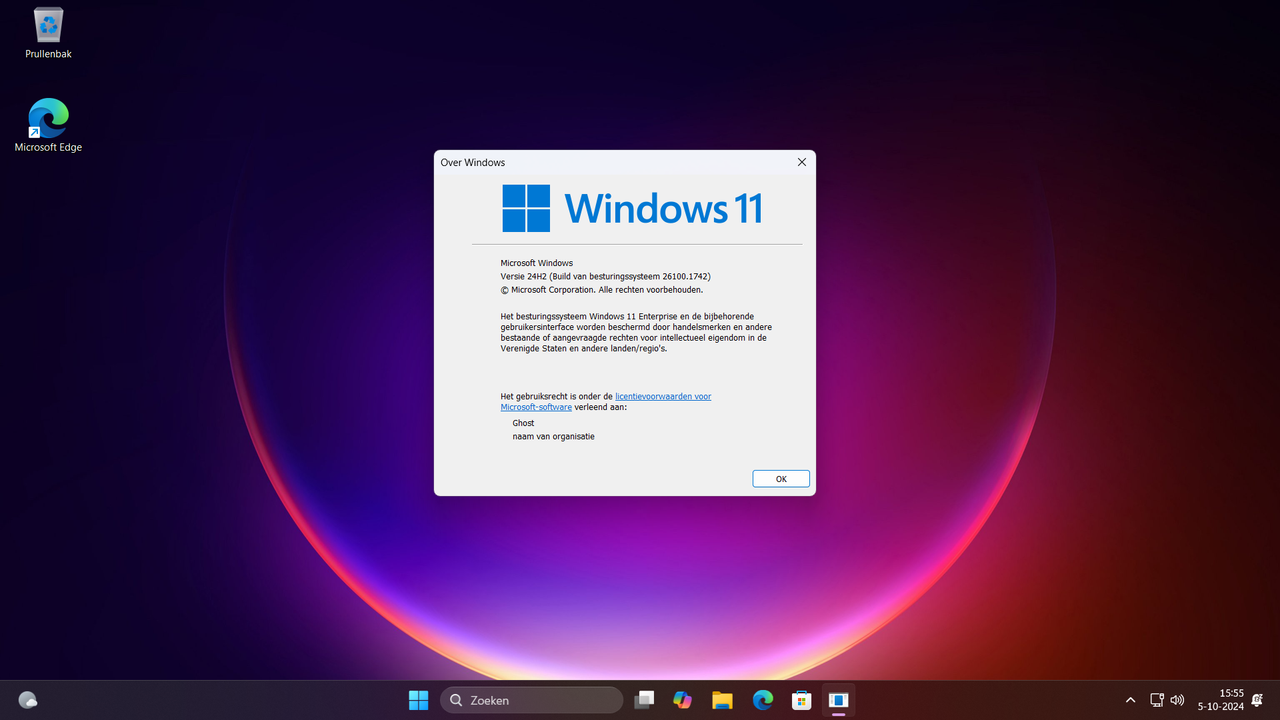The image size is (1280, 720).
Task: Click the Windows 11 logo in the dialog
Action: [x=632, y=208]
